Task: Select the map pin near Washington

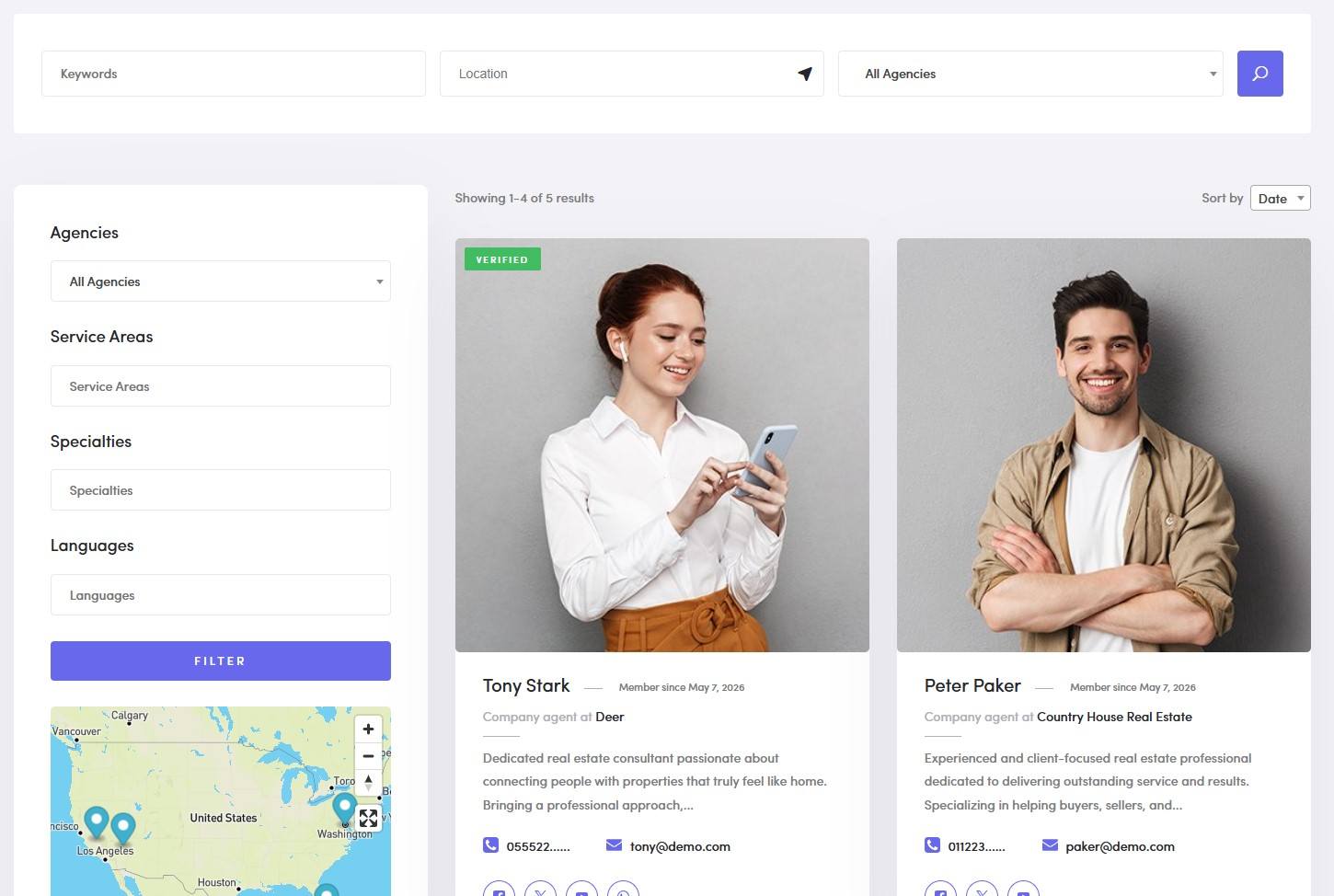Action: tap(344, 810)
